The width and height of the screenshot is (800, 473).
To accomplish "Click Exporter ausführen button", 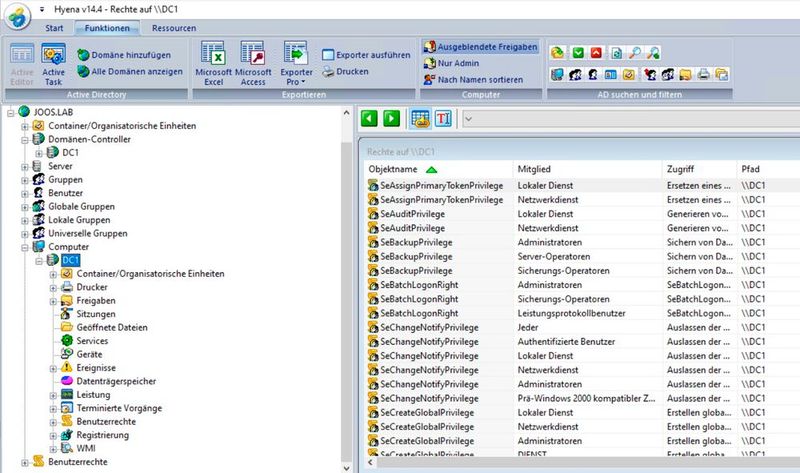I will tap(366, 55).
